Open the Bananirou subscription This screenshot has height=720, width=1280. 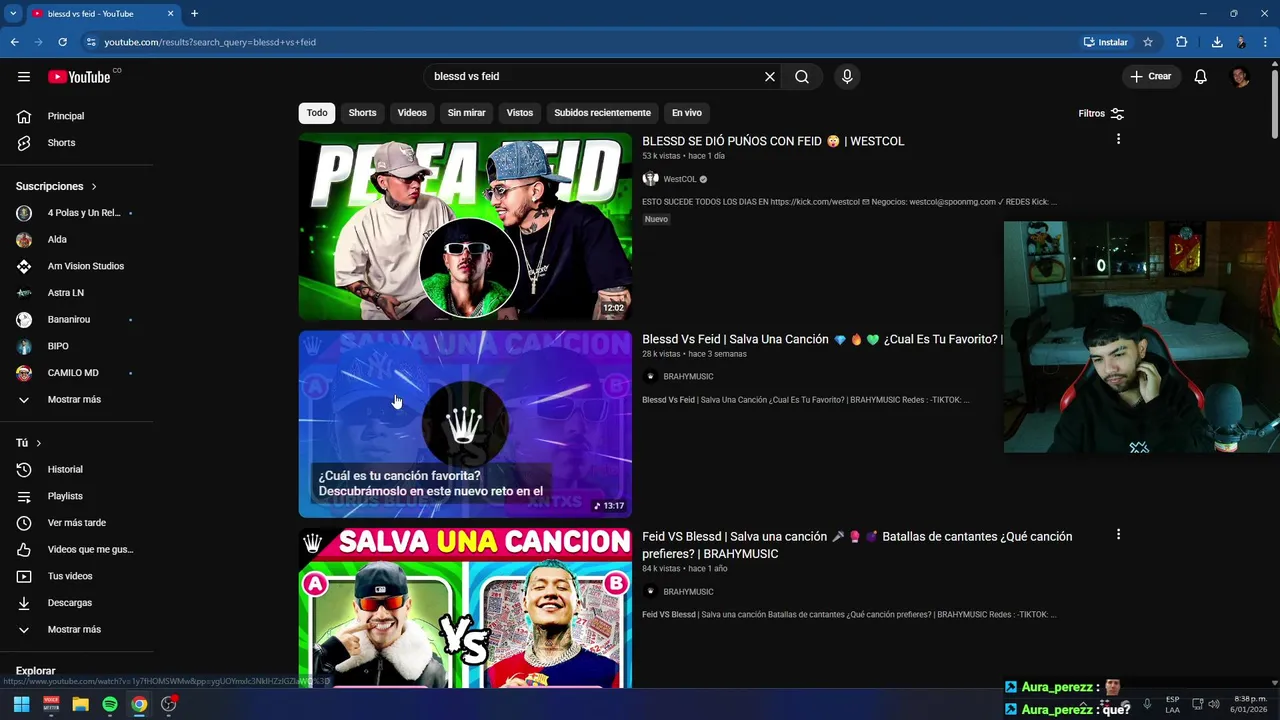(x=77, y=320)
